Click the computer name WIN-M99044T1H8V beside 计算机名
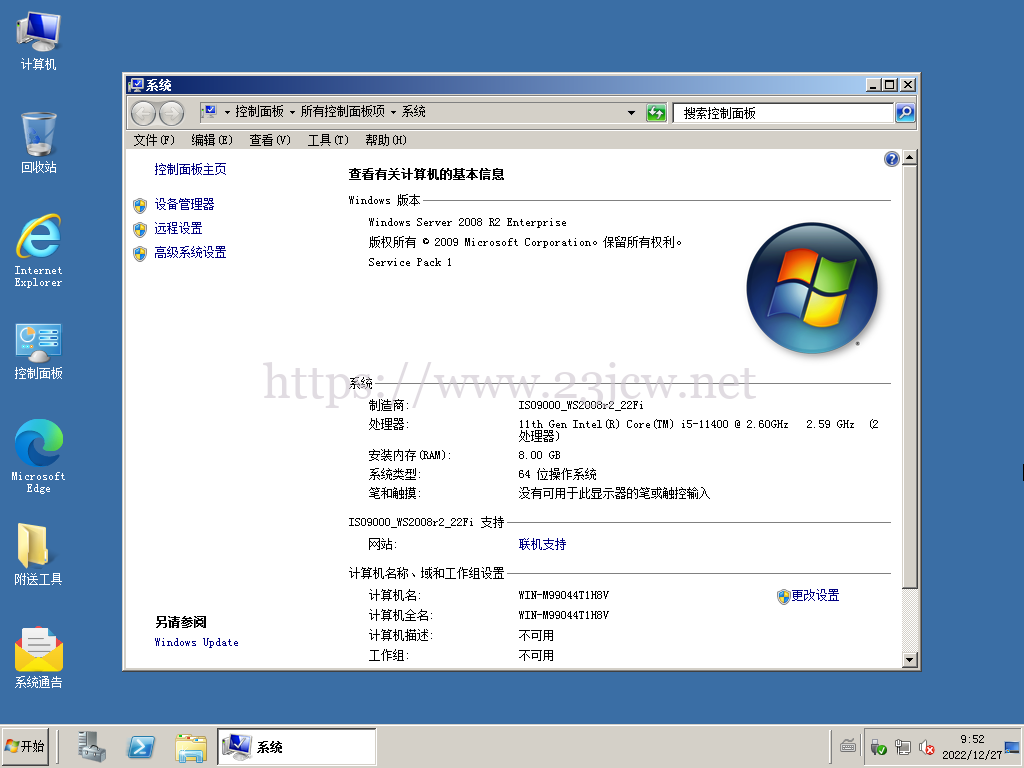 564,596
